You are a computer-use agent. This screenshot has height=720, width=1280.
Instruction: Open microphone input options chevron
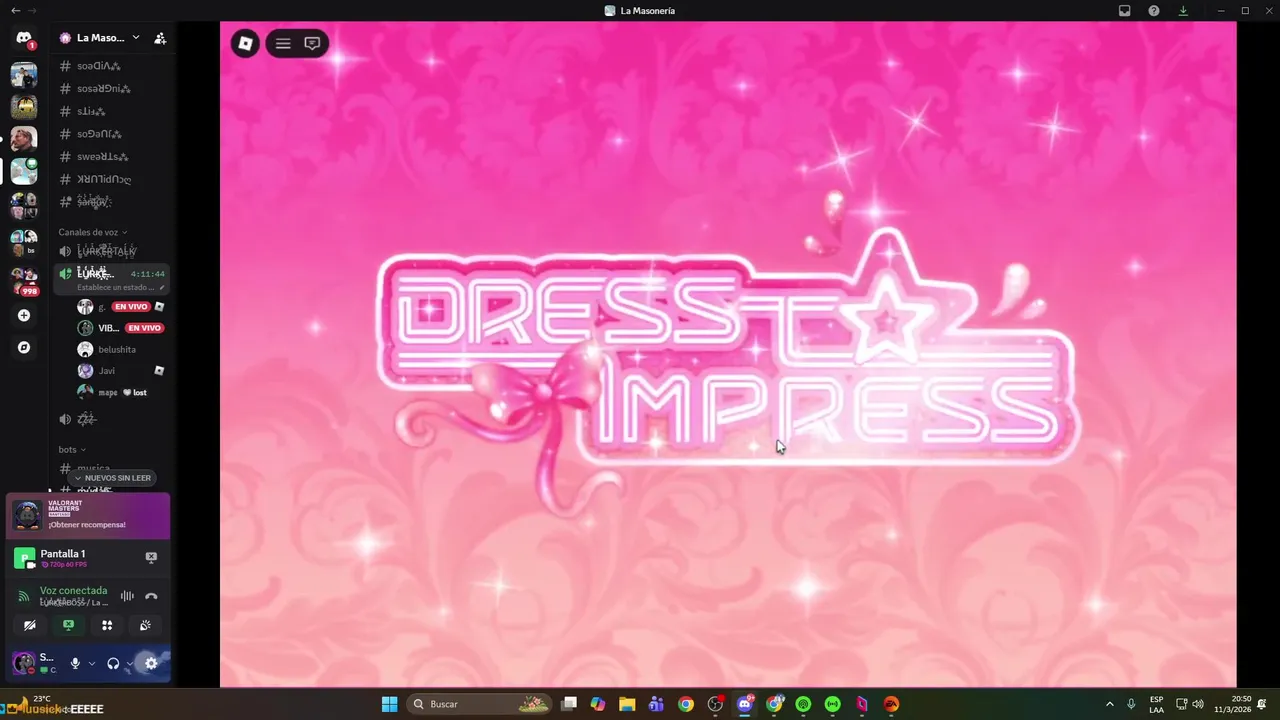pyautogui.click(x=92, y=663)
